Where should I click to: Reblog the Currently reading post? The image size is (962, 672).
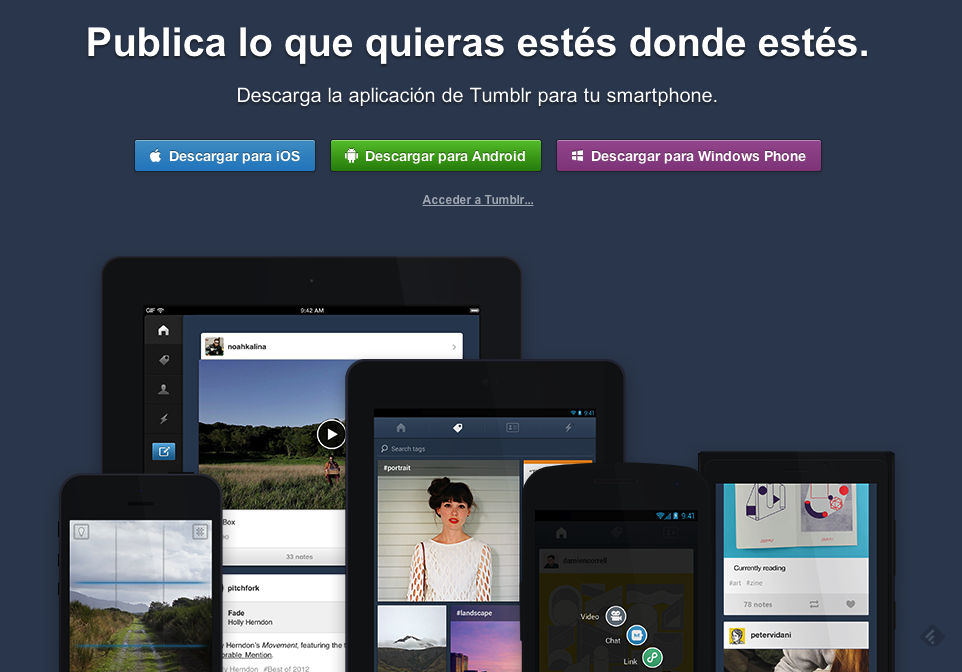pyautogui.click(x=816, y=604)
